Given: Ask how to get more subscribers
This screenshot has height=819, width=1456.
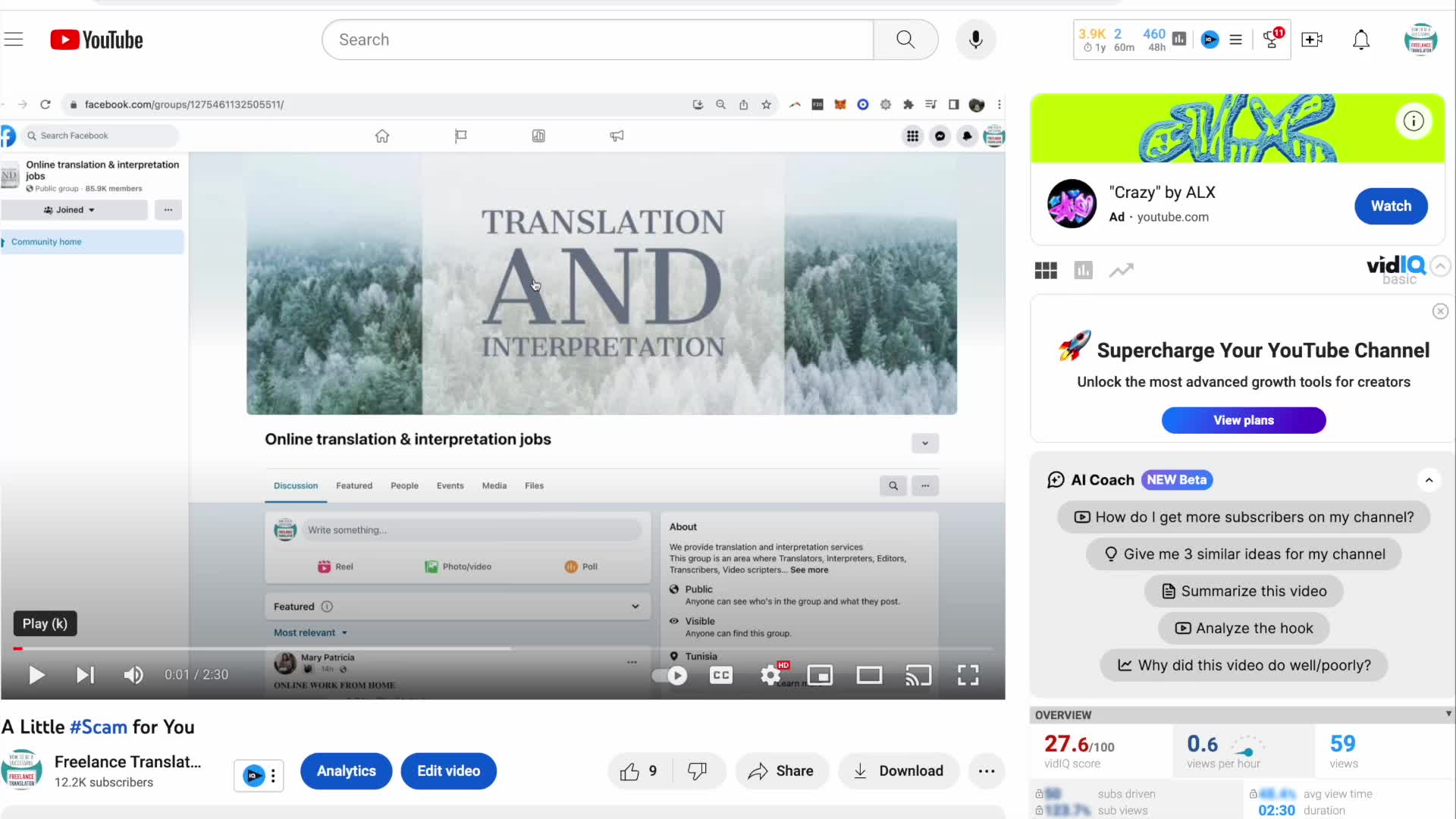Looking at the screenshot, I should coord(1244,517).
